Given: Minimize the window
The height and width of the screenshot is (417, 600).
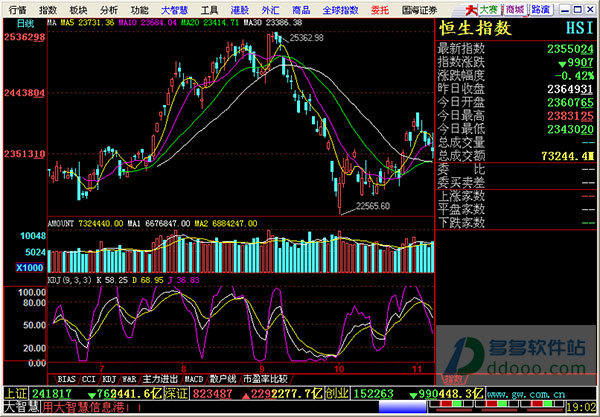Looking at the screenshot, I should pos(565,10).
